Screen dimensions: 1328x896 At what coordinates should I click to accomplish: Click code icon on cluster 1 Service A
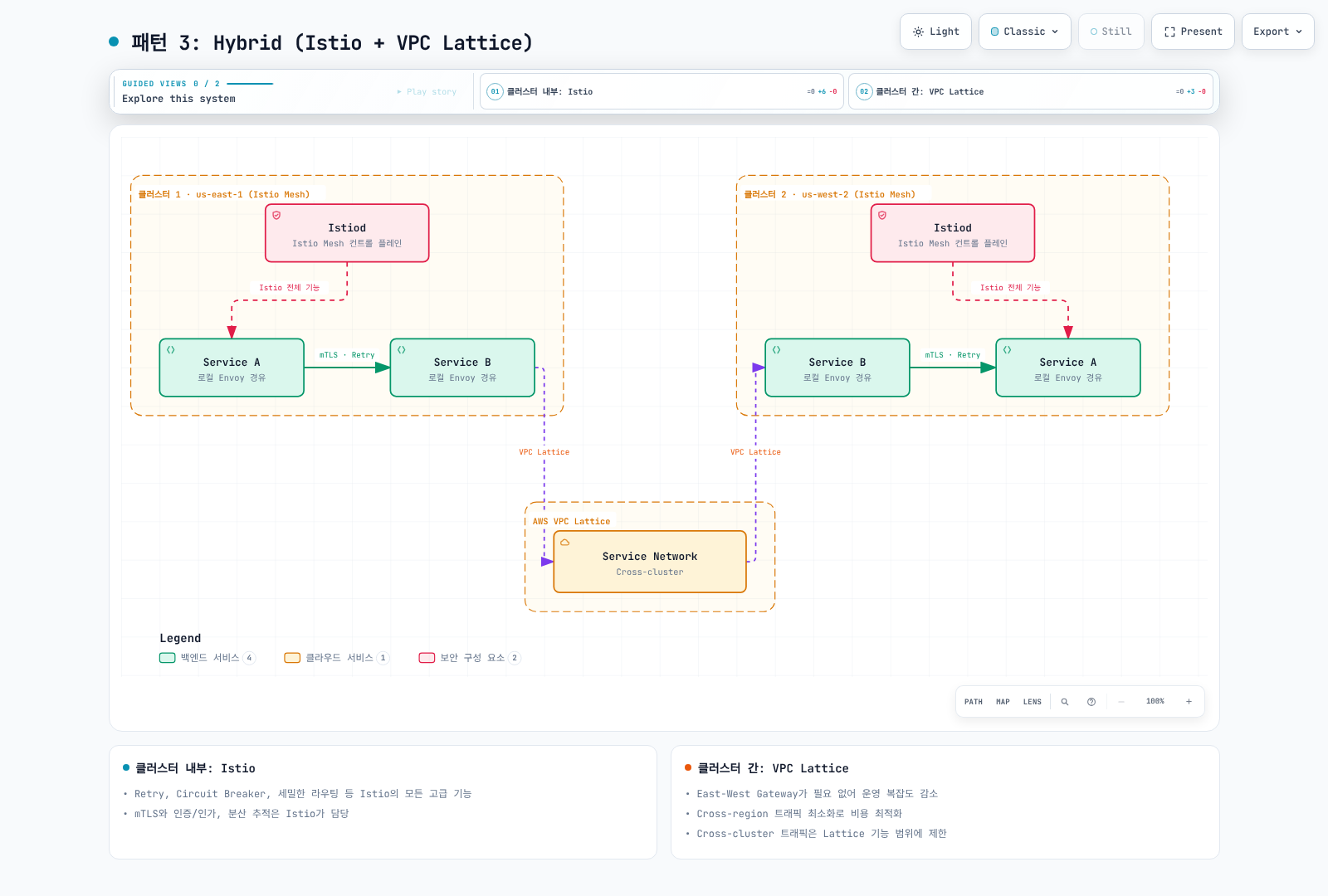171,350
